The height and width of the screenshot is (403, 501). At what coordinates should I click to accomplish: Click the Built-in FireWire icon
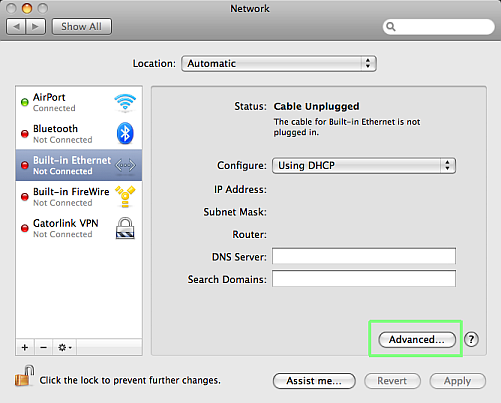point(125,197)
